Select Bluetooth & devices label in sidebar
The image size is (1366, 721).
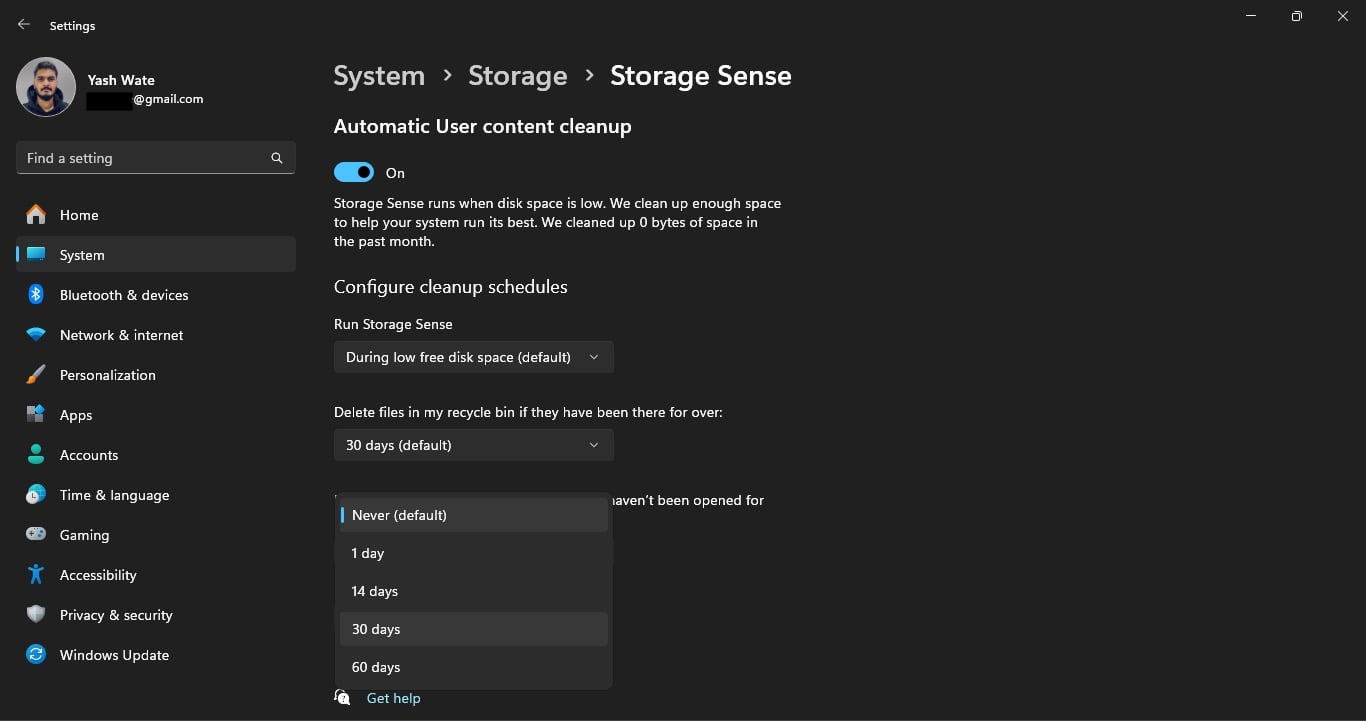124,295
